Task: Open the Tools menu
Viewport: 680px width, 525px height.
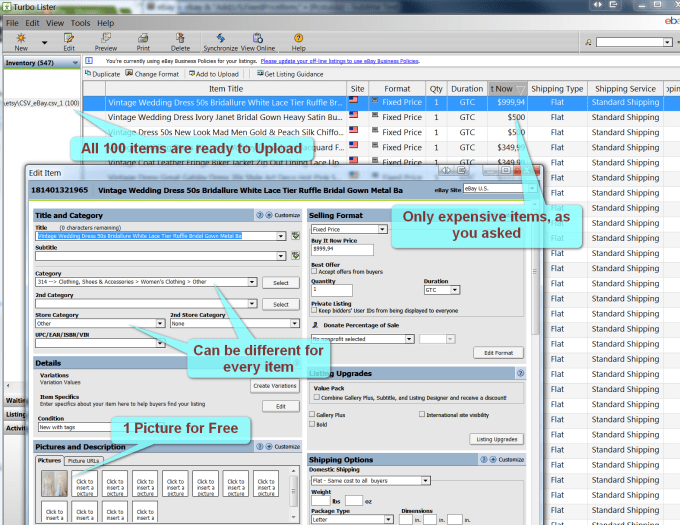Action: coord(80,22)
